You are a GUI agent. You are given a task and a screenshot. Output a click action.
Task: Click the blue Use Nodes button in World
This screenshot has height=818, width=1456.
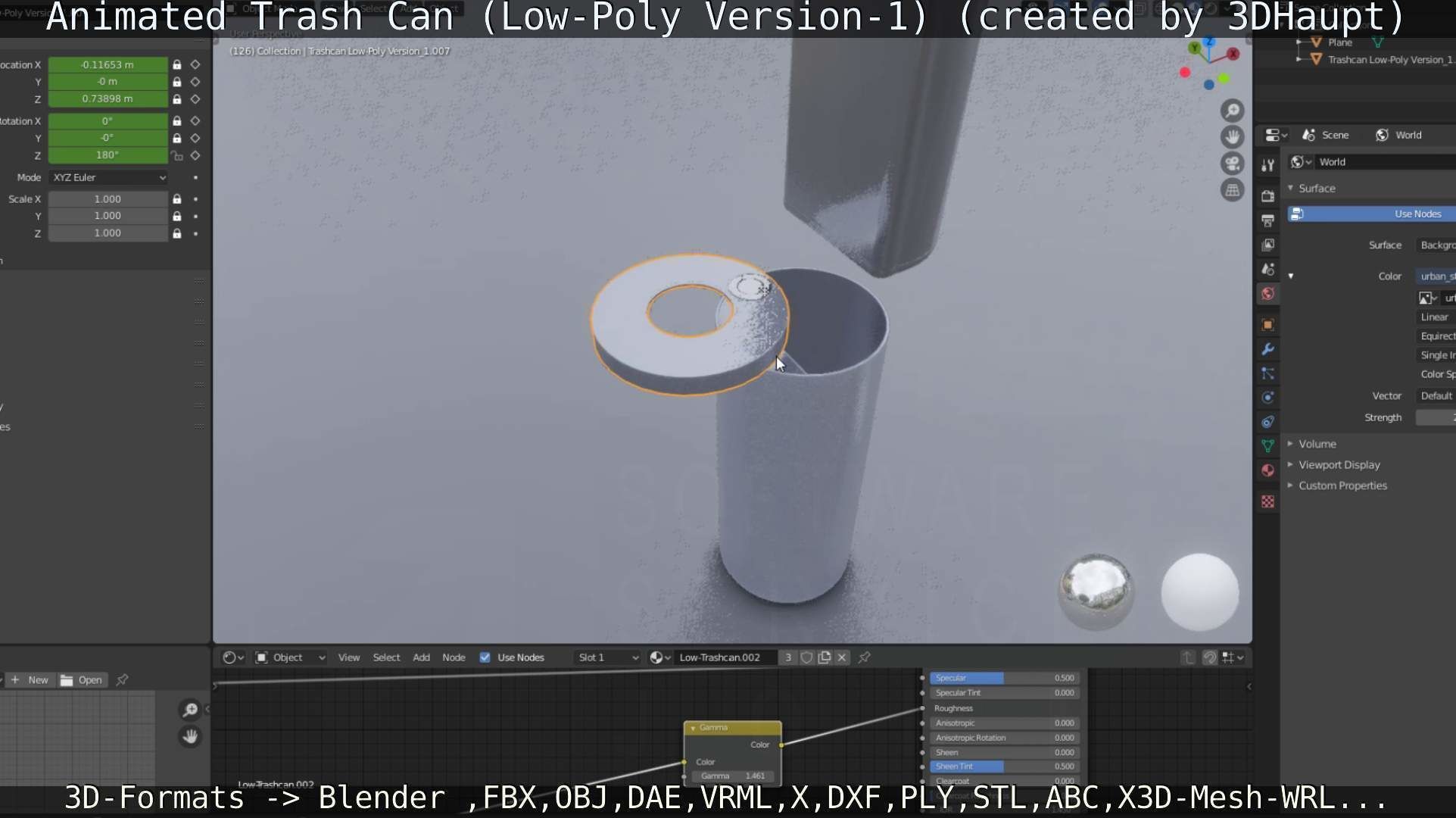(x=1371, y=214)
